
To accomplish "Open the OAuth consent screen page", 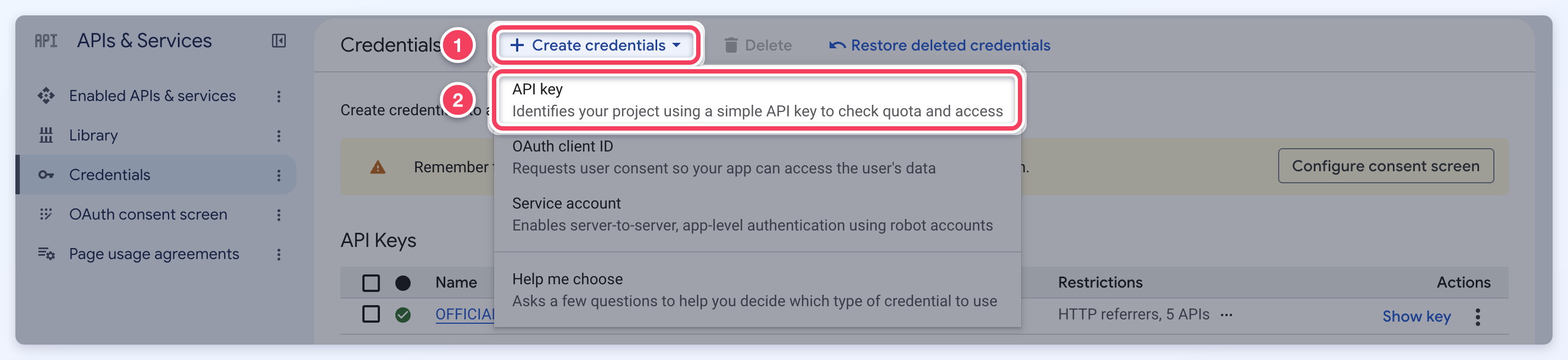I will (148, 214).
